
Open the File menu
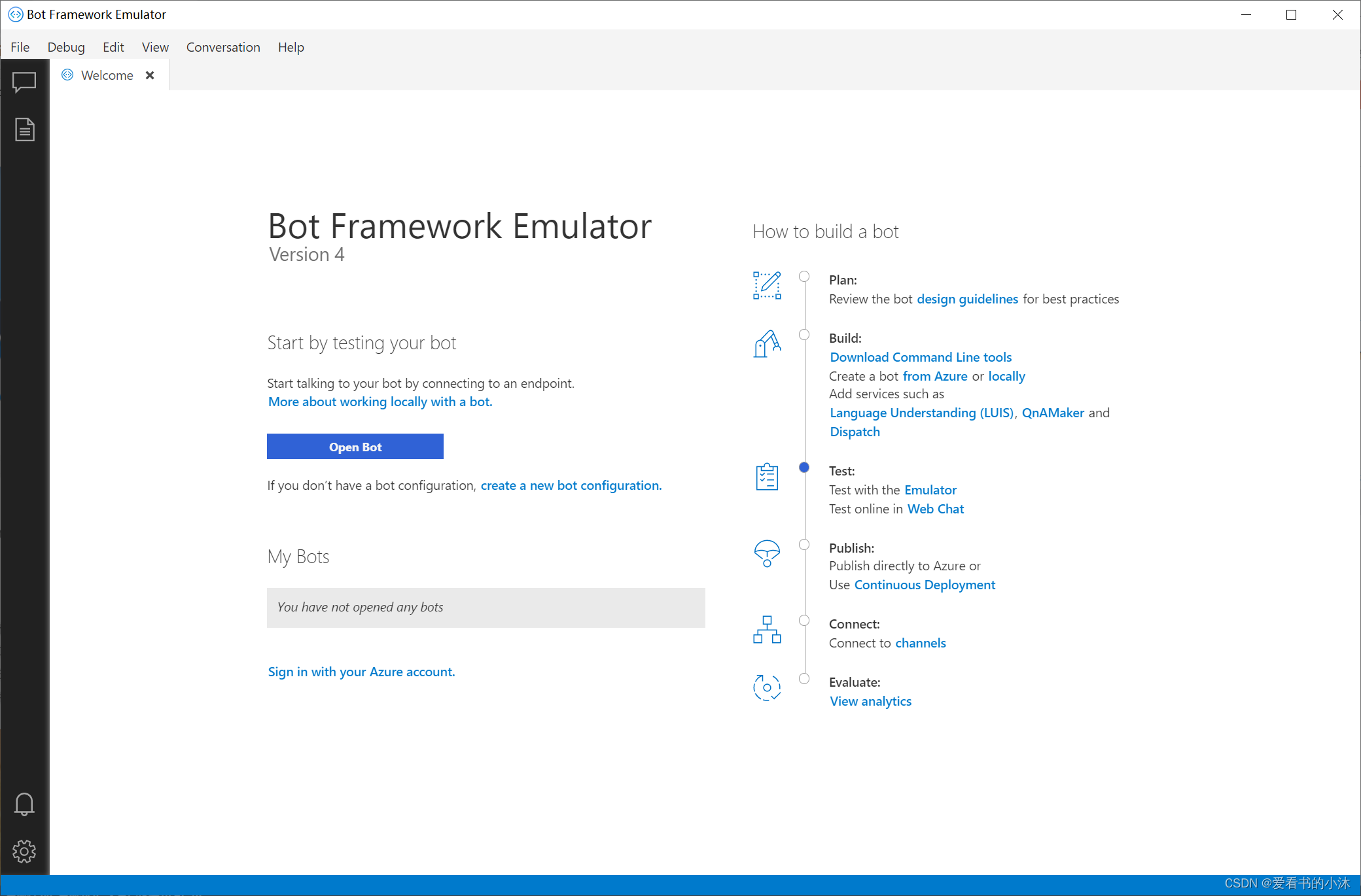point(20,47)
